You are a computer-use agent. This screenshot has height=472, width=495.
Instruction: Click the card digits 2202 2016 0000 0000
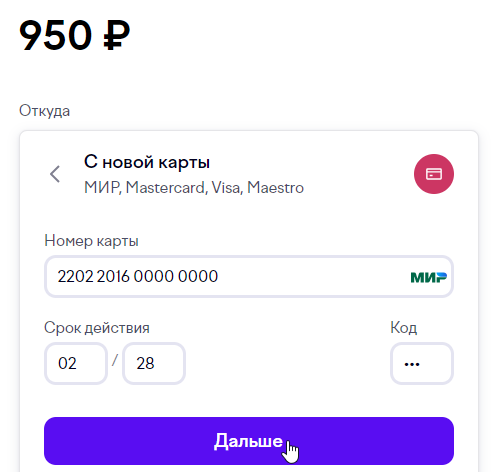pos(138,276)
